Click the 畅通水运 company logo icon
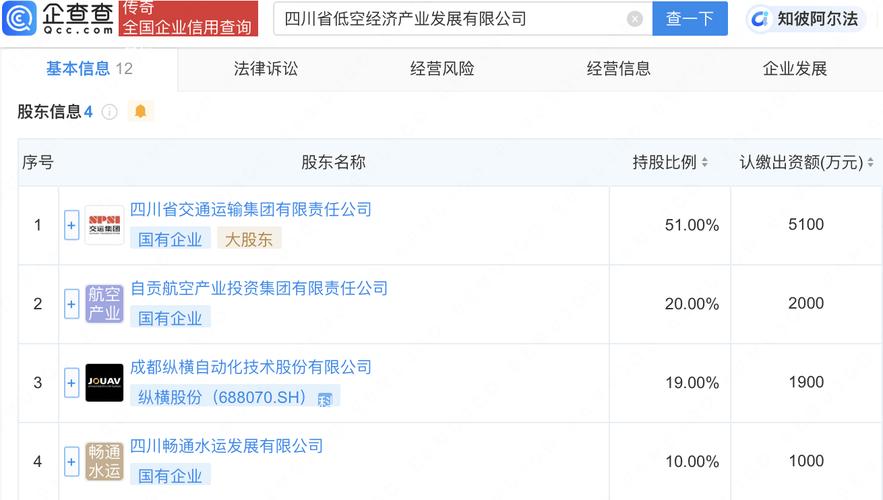The width and height of the screenshot is (883, 500). pos(104,462)
